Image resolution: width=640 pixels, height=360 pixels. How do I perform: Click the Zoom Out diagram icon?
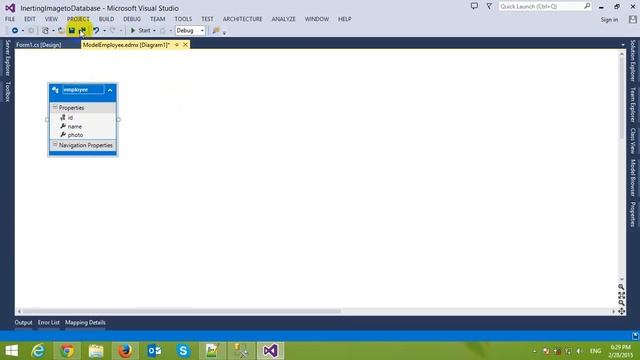tap(621, 303)
